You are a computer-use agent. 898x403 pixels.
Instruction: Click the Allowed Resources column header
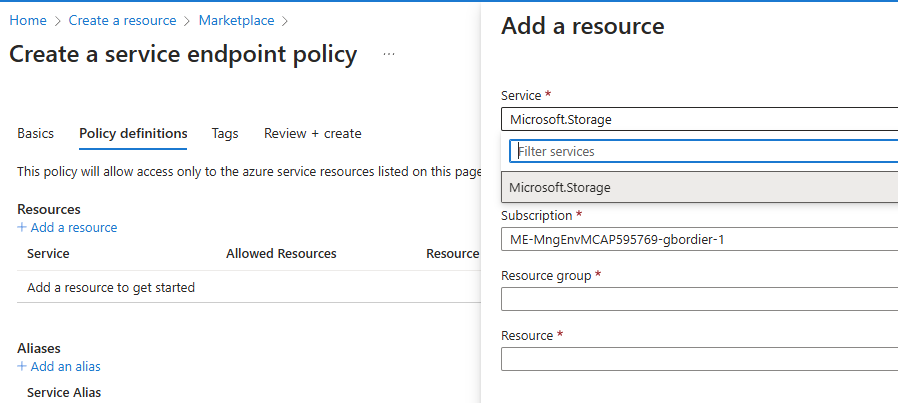[281, 254]
